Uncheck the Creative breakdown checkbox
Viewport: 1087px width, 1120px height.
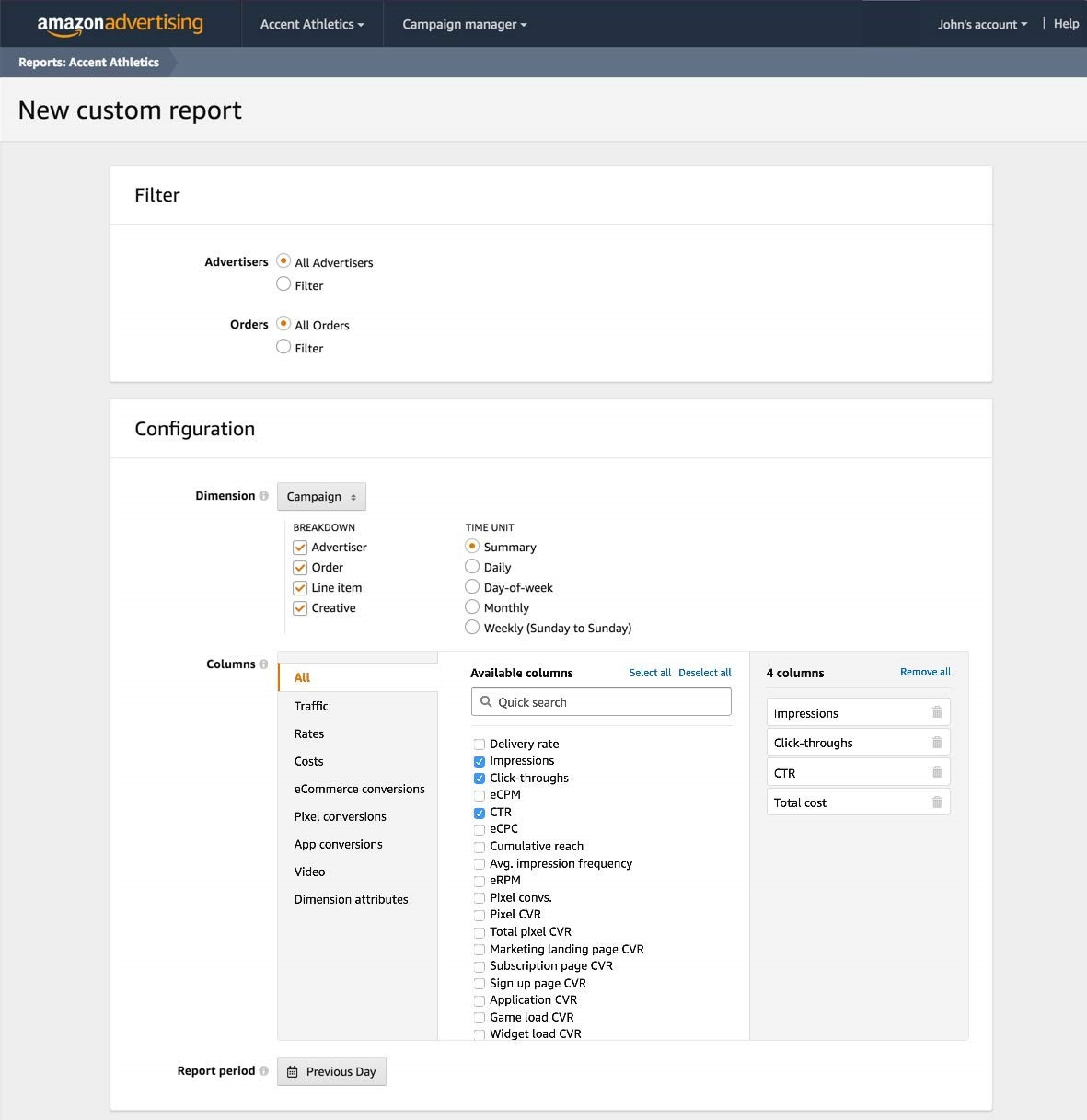(300, 608)
